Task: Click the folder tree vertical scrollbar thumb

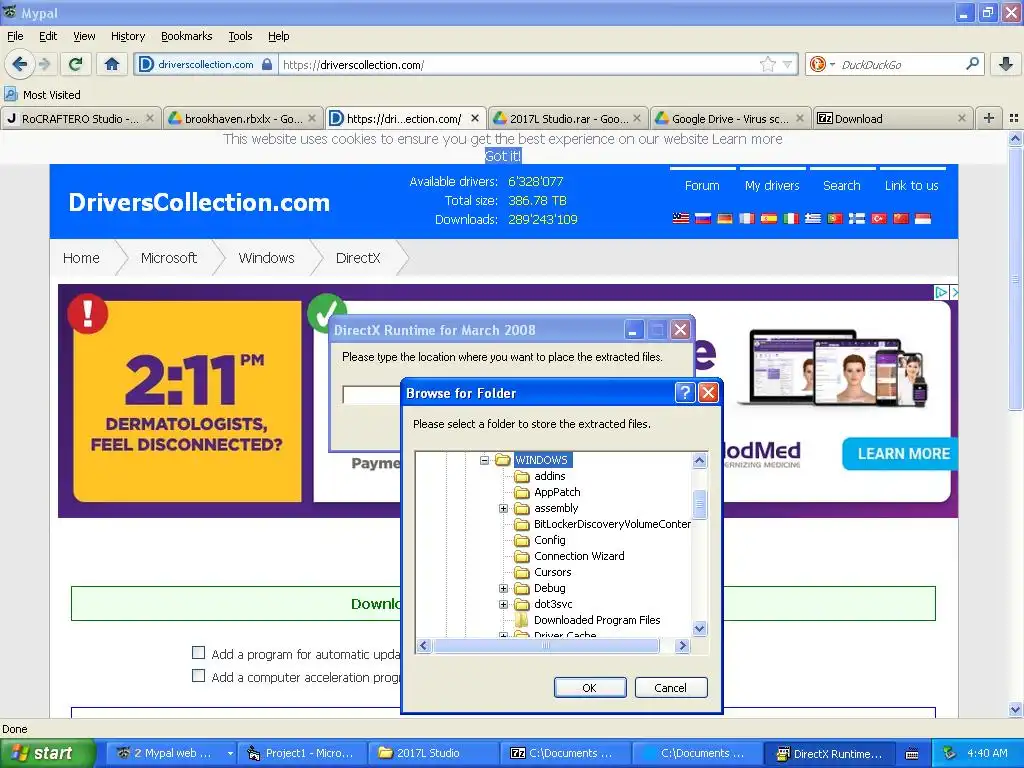Action: tap(699, 503)
